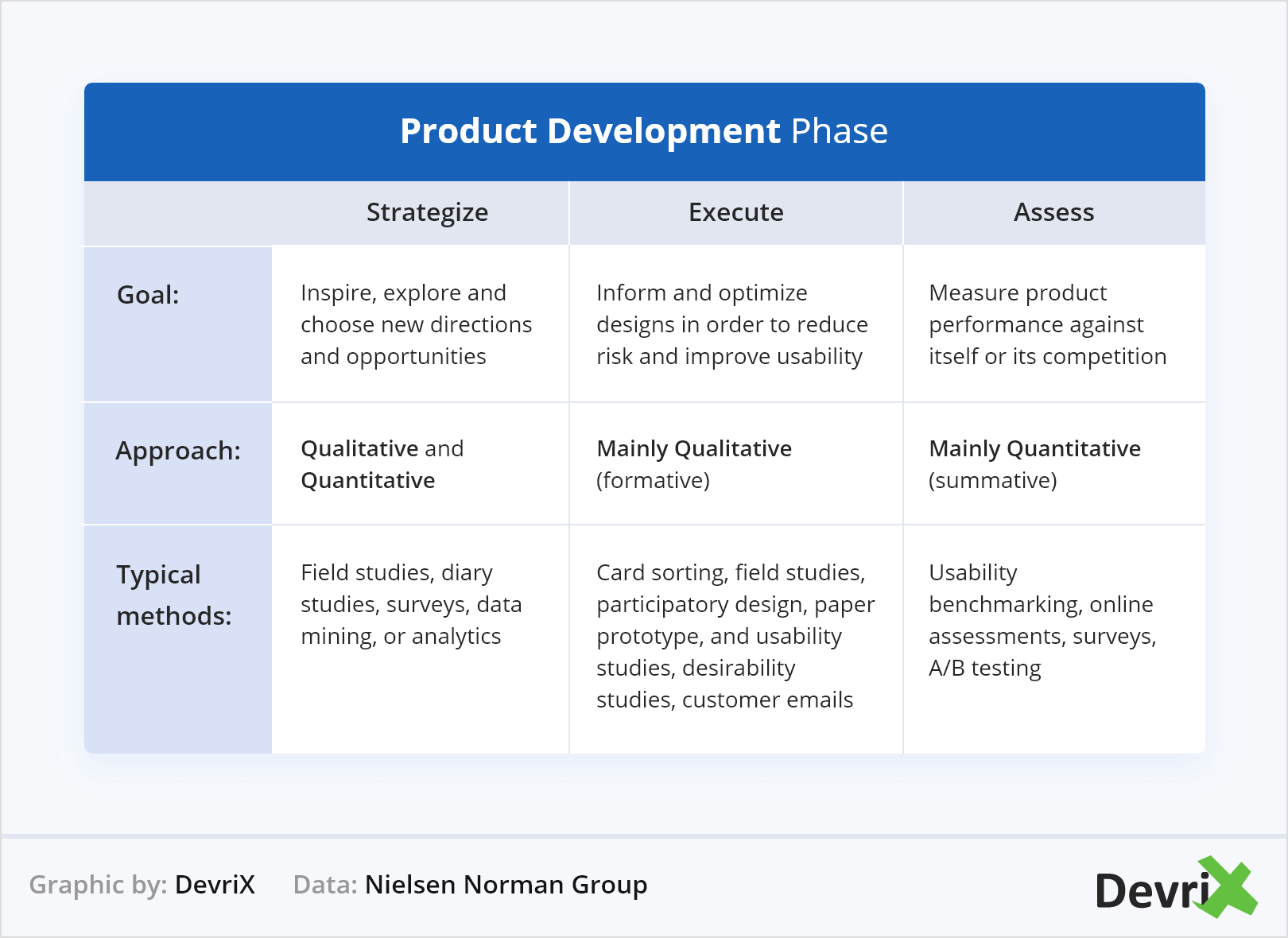The width and height of the screenshot is (1288, 938).
Task: Click the Assess column header
Action: click(x=1053, y=212)
